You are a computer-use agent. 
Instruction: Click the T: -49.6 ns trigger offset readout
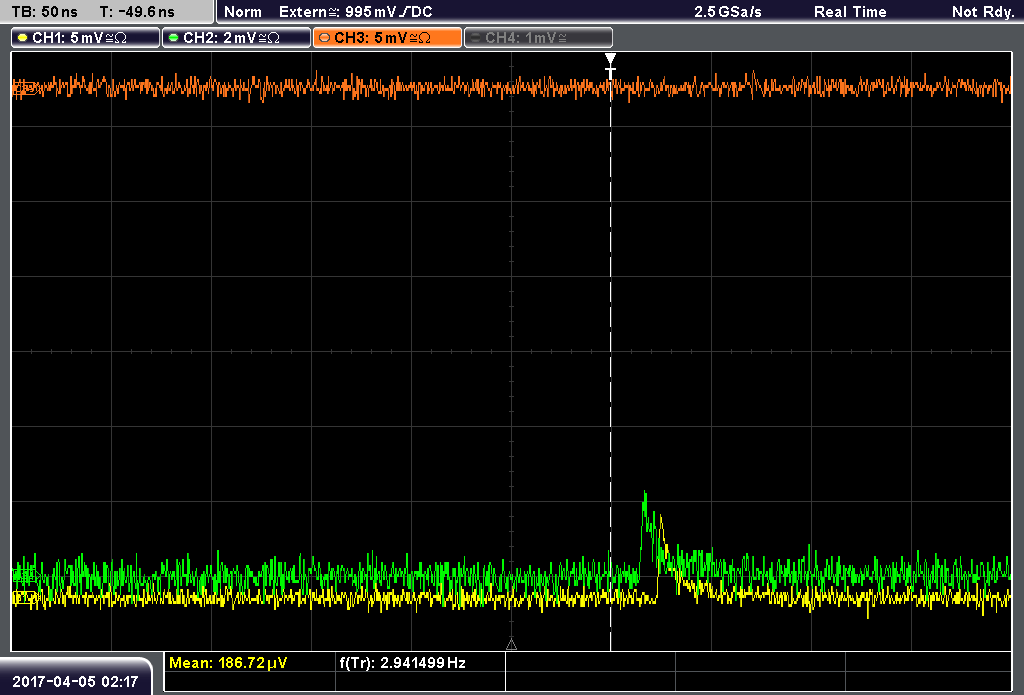point(137,12)
